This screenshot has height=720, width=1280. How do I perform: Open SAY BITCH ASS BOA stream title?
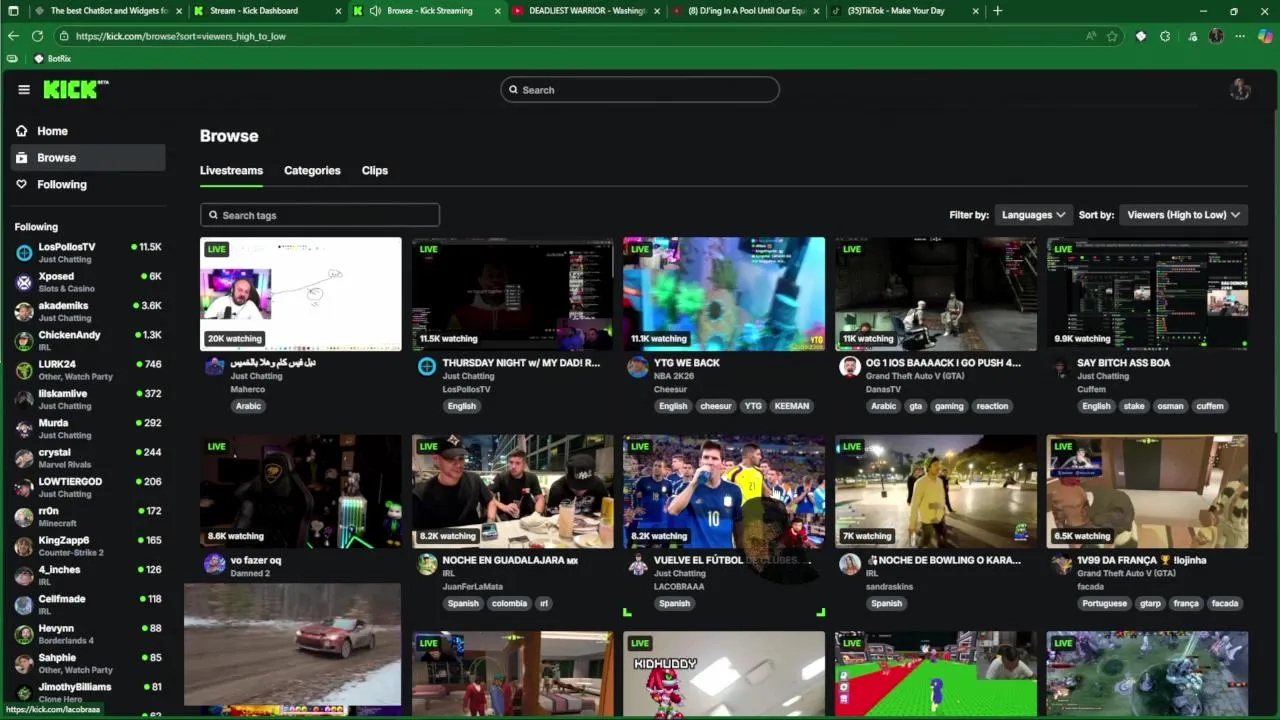click(x=1123, y=363)
